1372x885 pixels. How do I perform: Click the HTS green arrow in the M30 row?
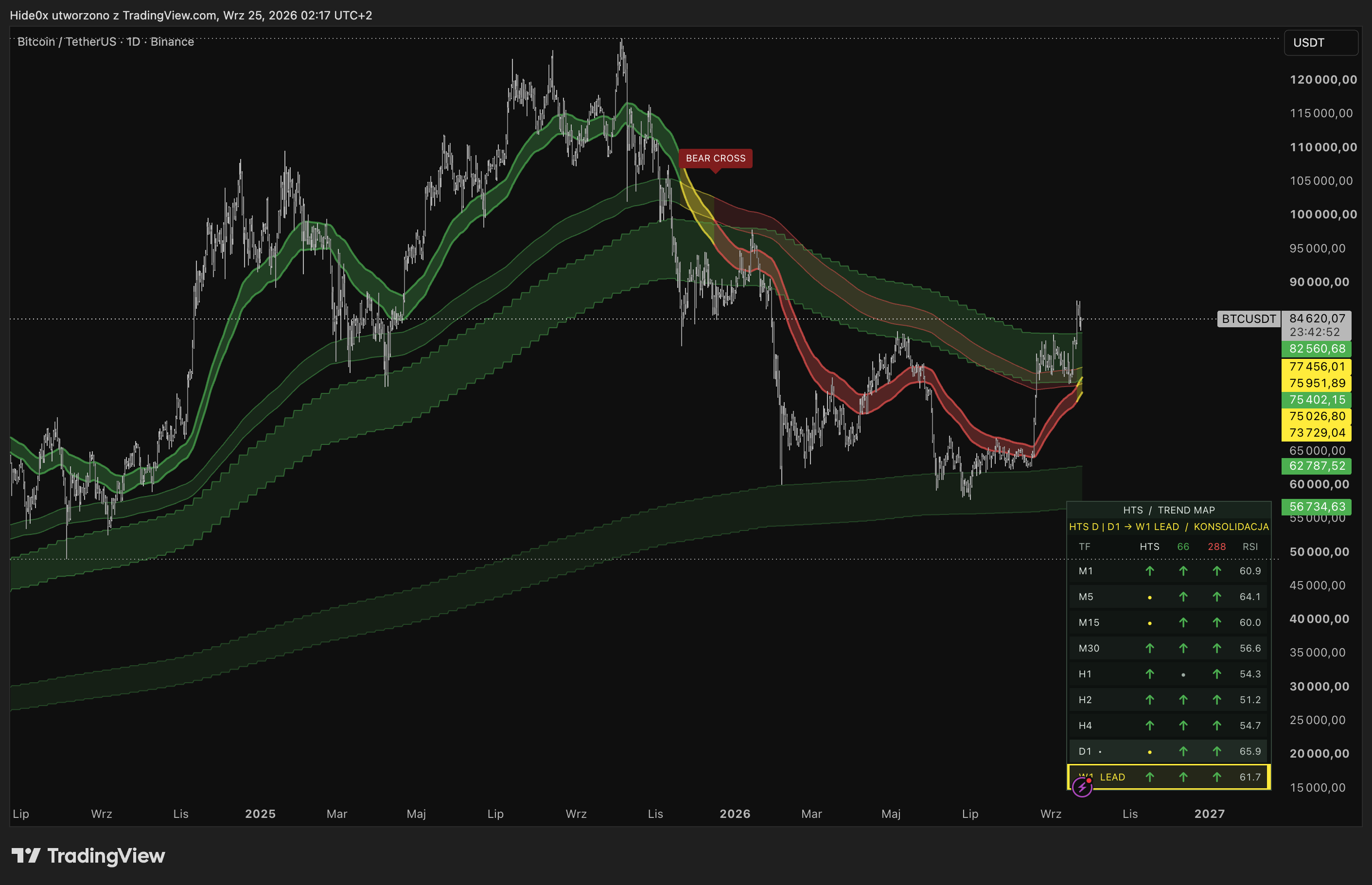[1149, 648]
